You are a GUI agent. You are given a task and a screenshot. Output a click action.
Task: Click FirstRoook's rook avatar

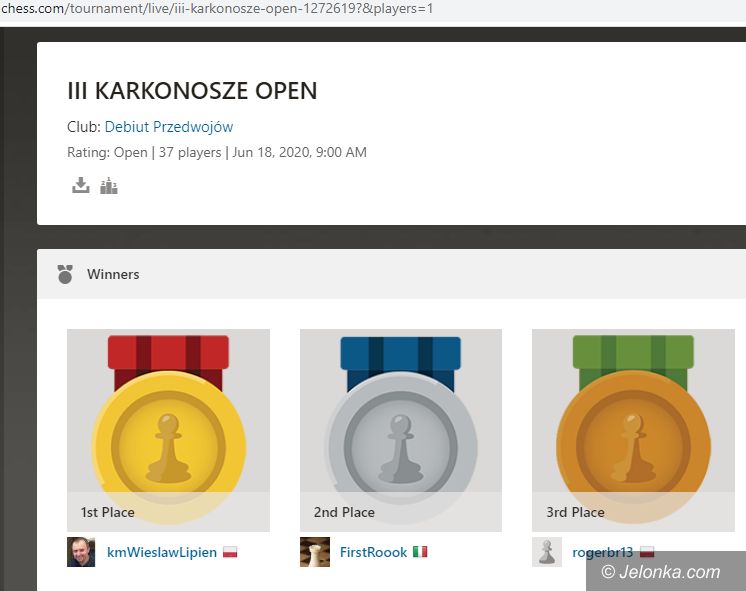(x=314, y=552)
